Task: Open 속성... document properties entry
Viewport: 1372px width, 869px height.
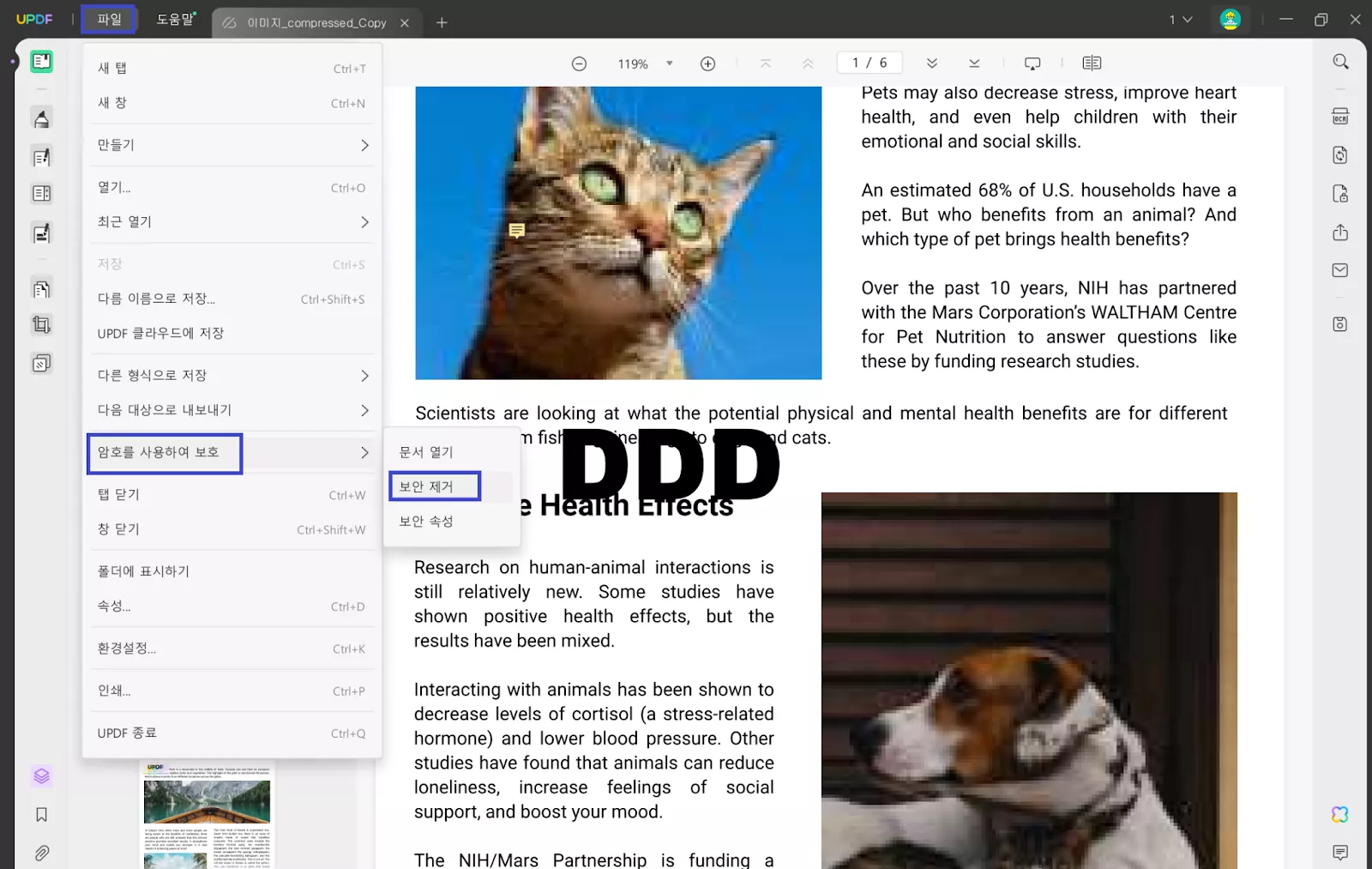Action: (x=232, y=606)
